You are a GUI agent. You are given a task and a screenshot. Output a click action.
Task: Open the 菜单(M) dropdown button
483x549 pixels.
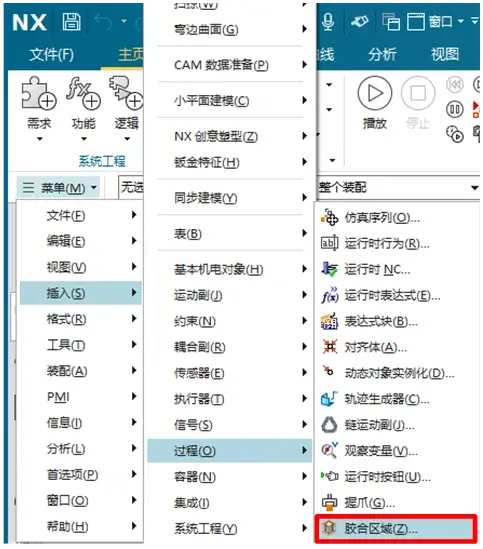pyautogui.click(x=59, y=188)
